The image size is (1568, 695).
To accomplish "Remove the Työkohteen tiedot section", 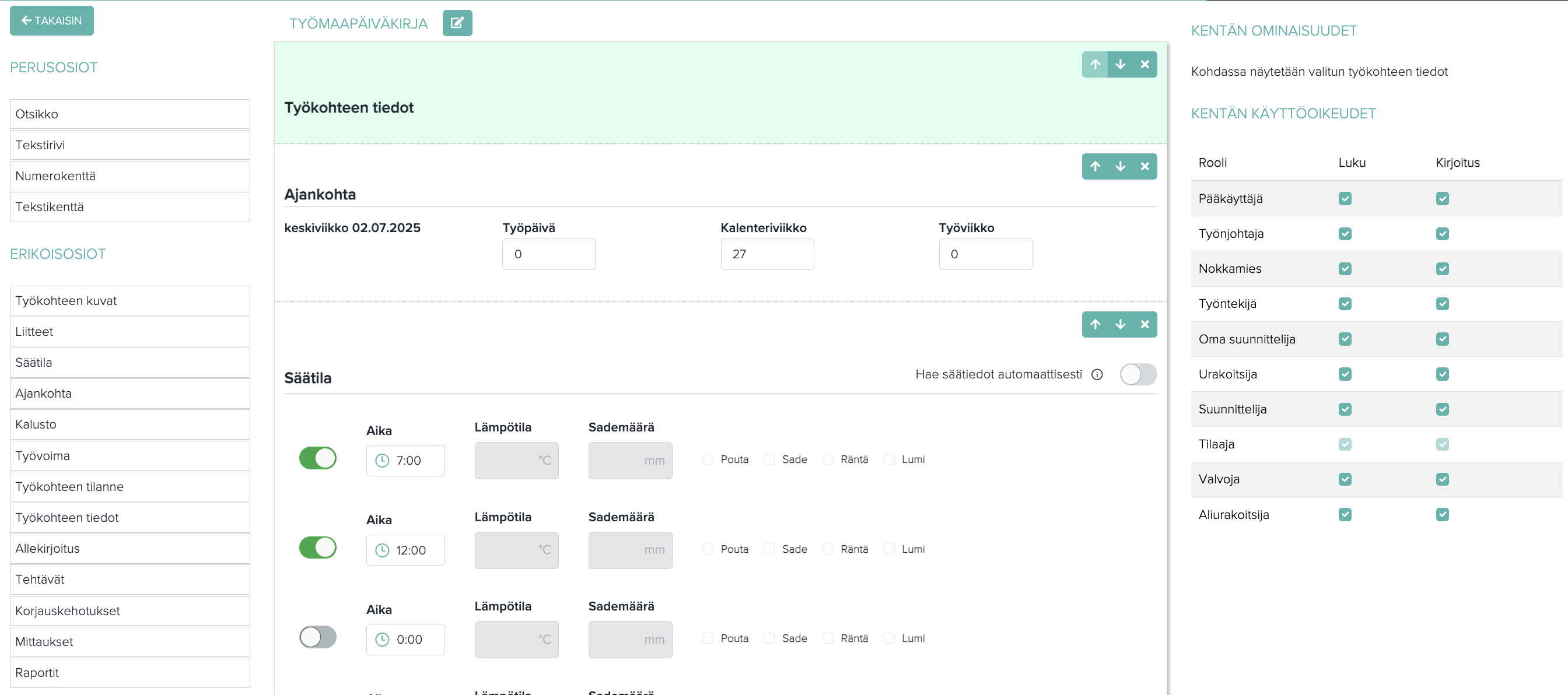I will click(x=1144, y=65).
